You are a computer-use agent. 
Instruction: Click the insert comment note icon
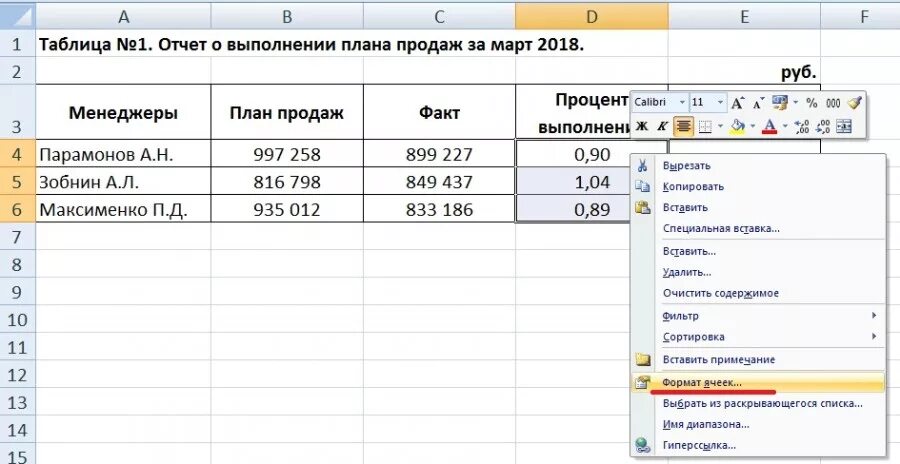(643, 359)
